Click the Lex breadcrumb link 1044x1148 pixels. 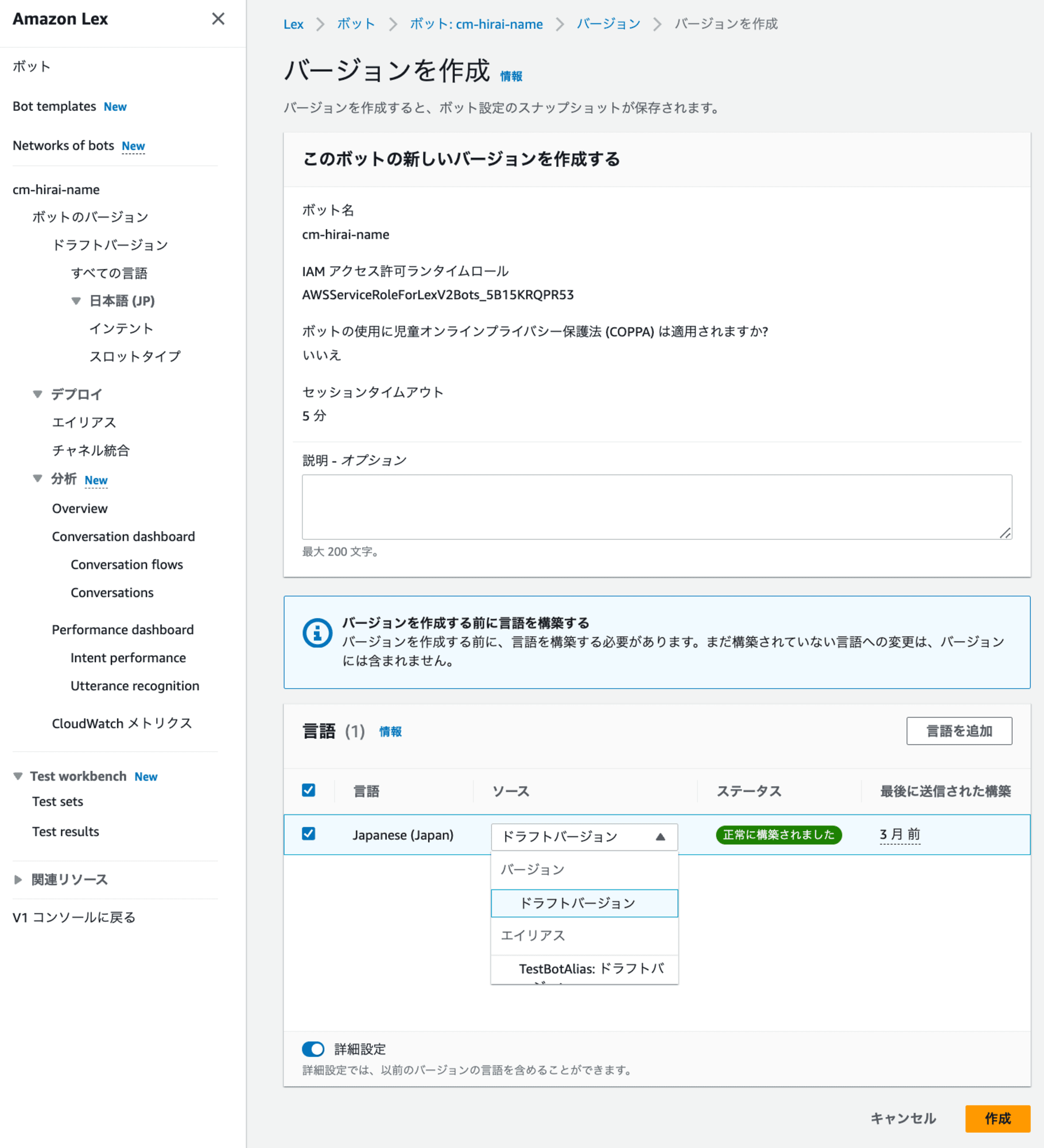tap(293, 24)
